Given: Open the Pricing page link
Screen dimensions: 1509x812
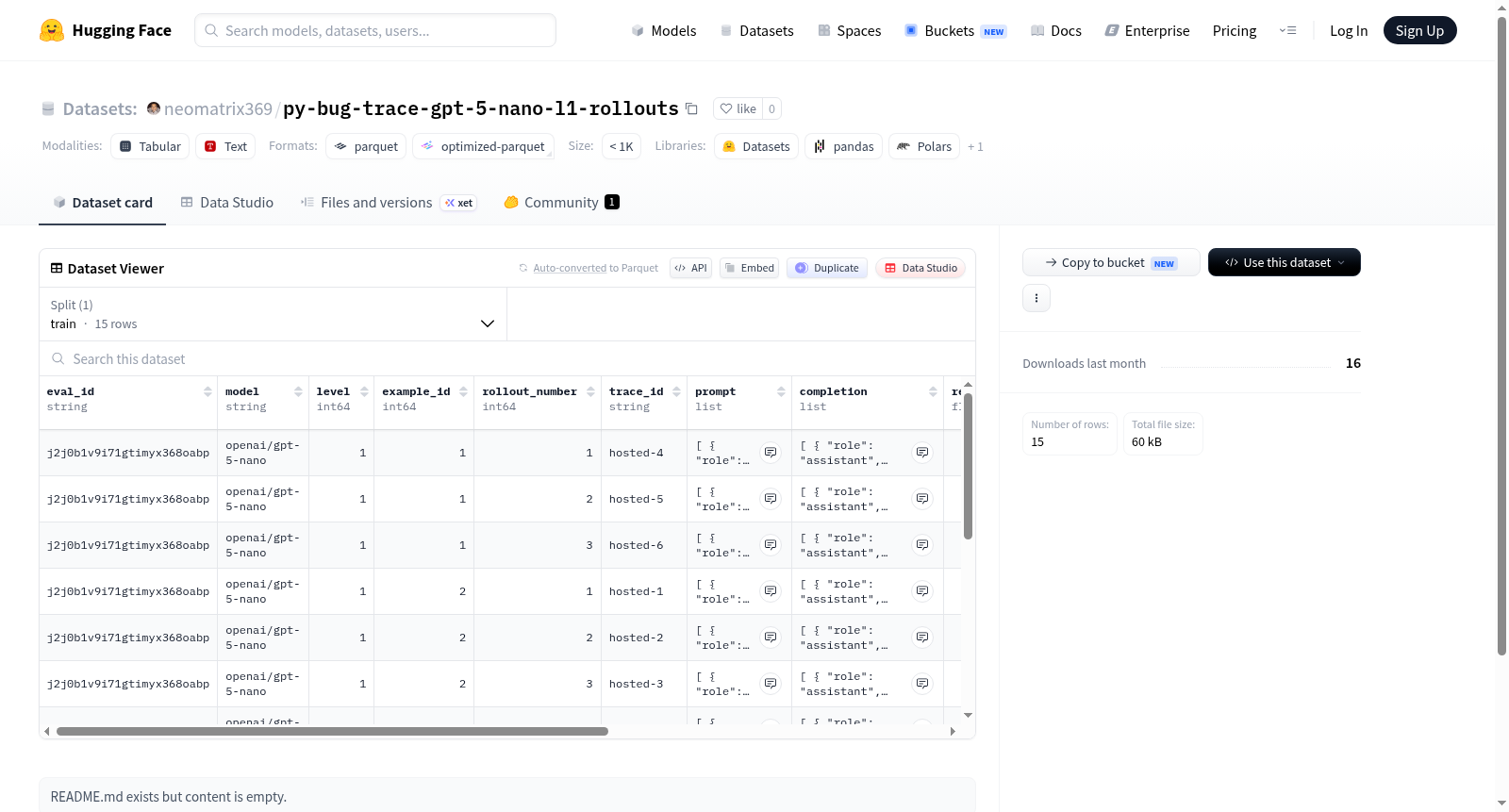Looking at the screenshot, I should click(1234, 30).
